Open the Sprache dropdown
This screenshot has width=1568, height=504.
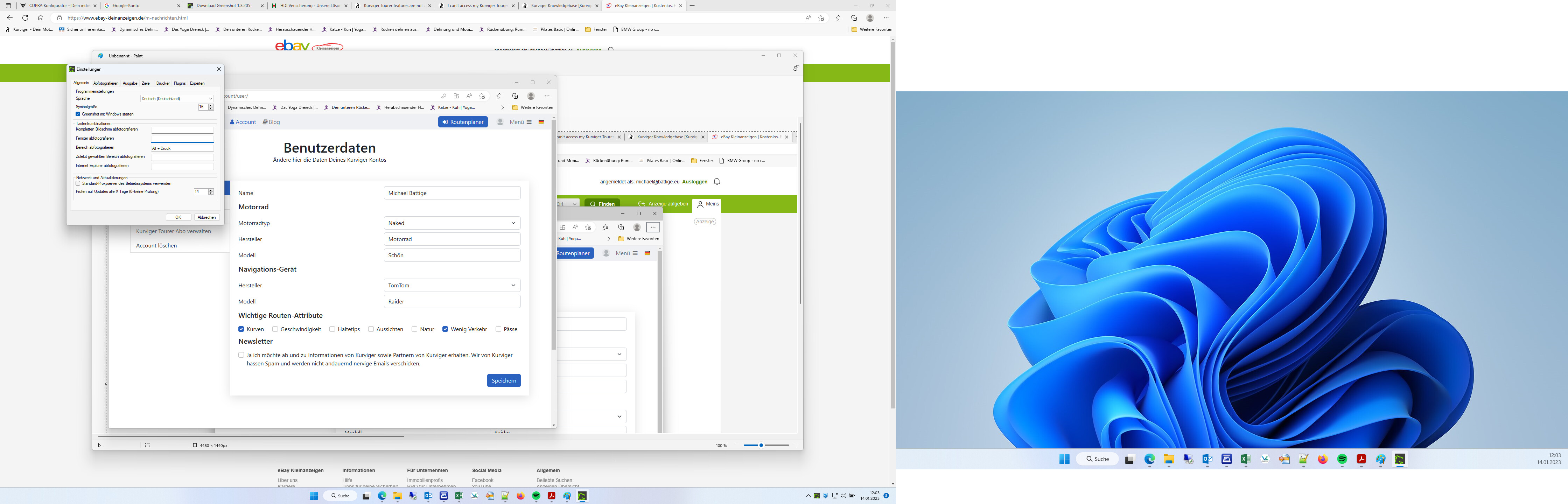pyautogui.click(x=176, y=99)
